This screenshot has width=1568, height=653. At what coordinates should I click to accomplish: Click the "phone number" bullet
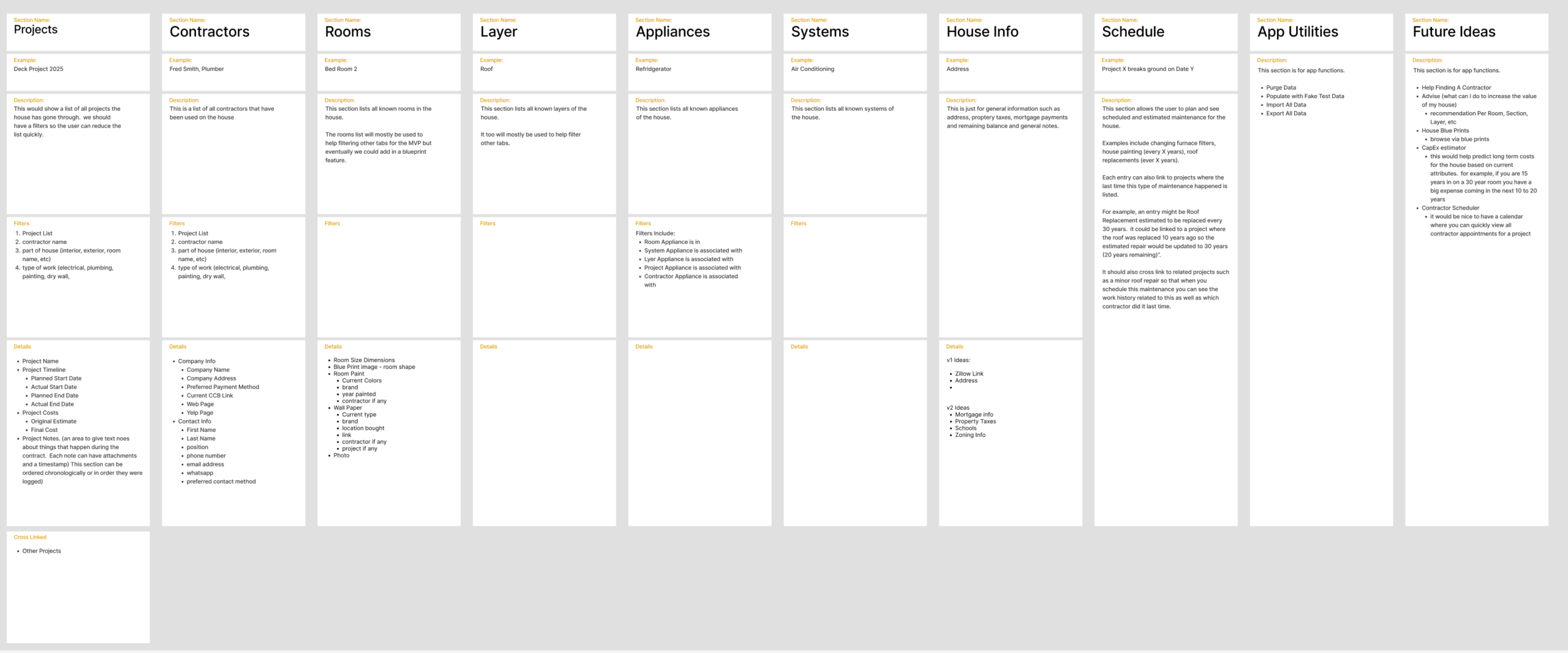pyautogui.click(x=206, y=456)
